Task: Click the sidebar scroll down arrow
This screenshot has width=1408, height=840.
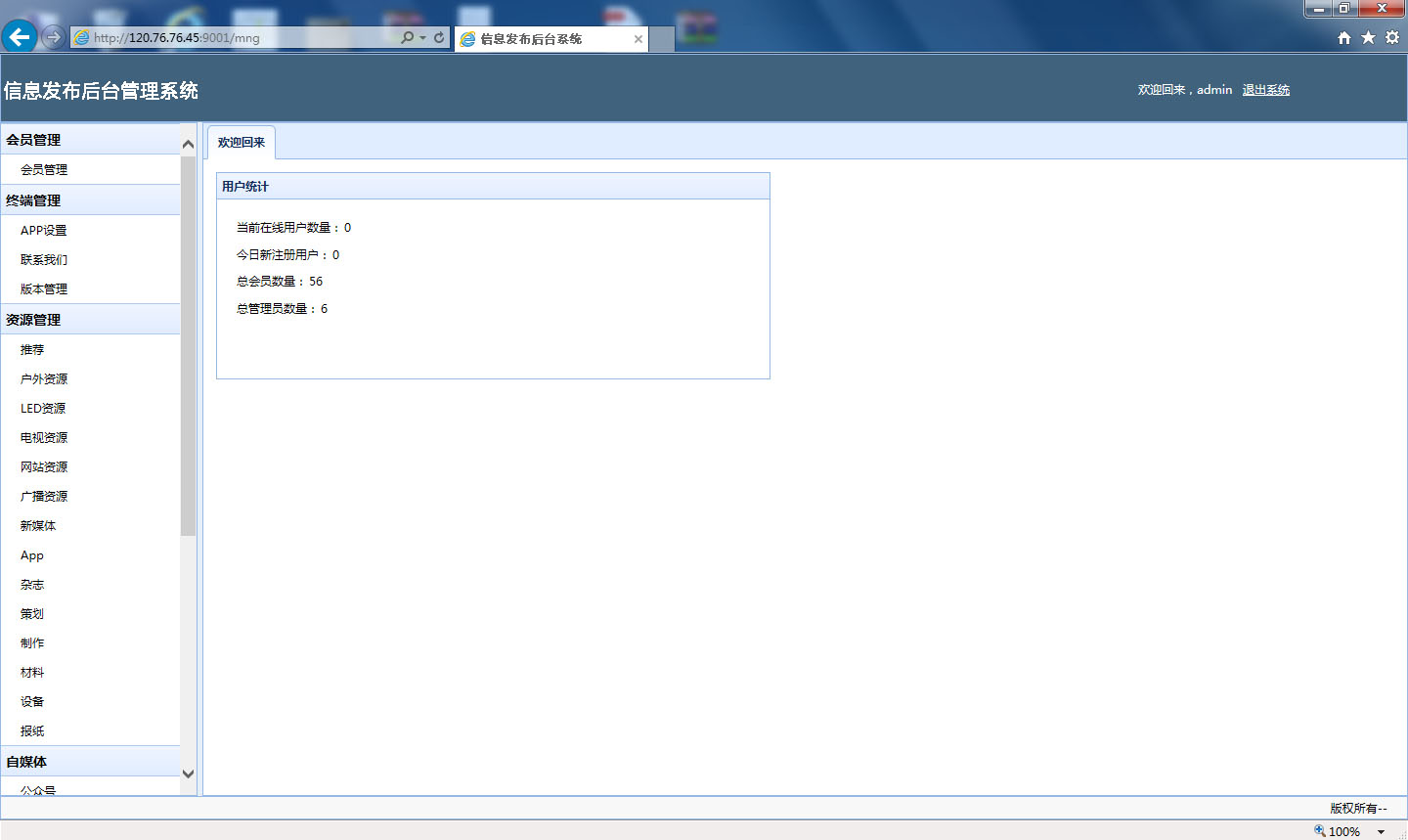Action: coord(189,774)
